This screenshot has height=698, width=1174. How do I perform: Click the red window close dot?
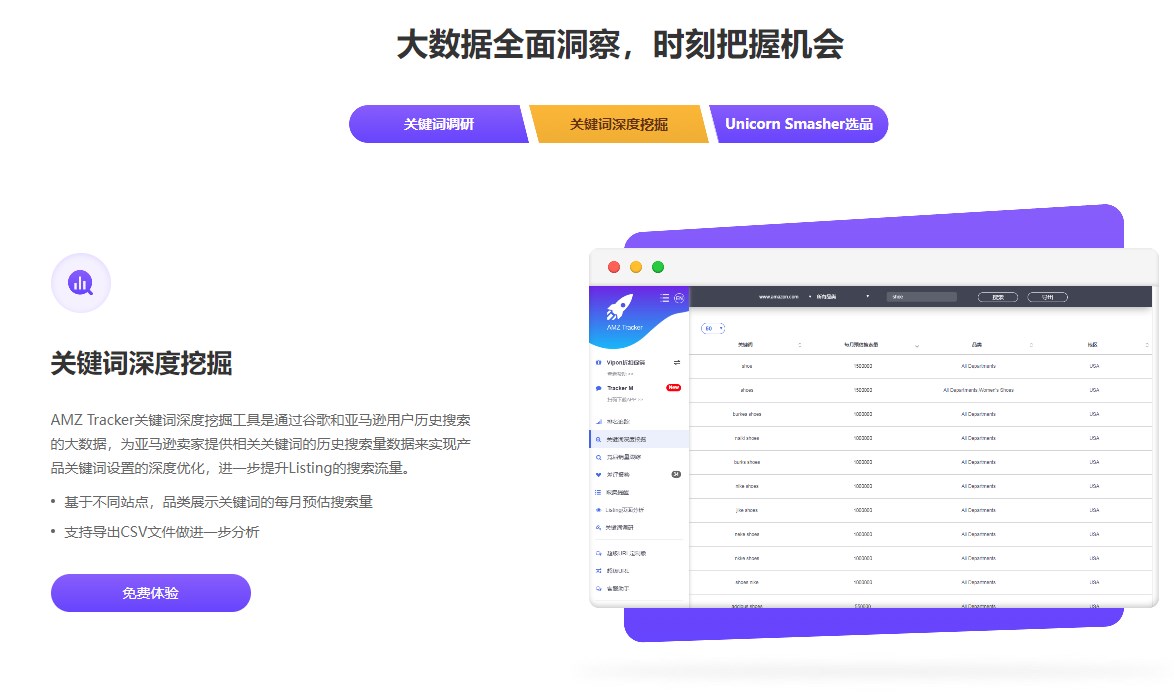point(614,267)
